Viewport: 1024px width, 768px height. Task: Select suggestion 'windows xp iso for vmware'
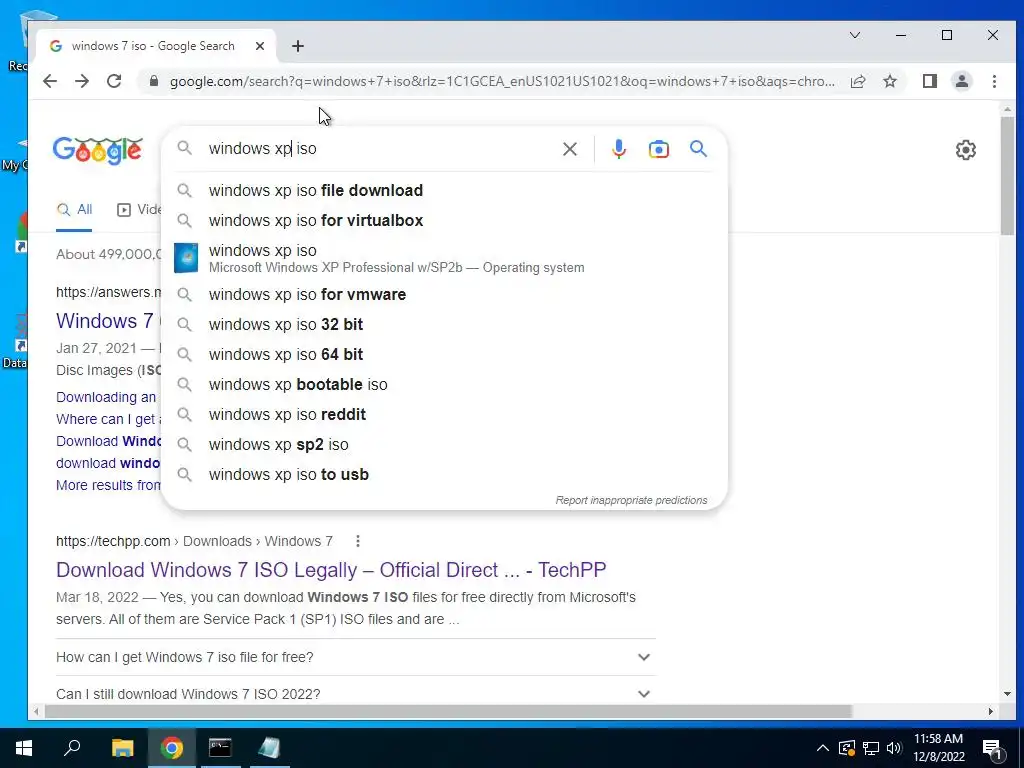(x=444, y=295)
